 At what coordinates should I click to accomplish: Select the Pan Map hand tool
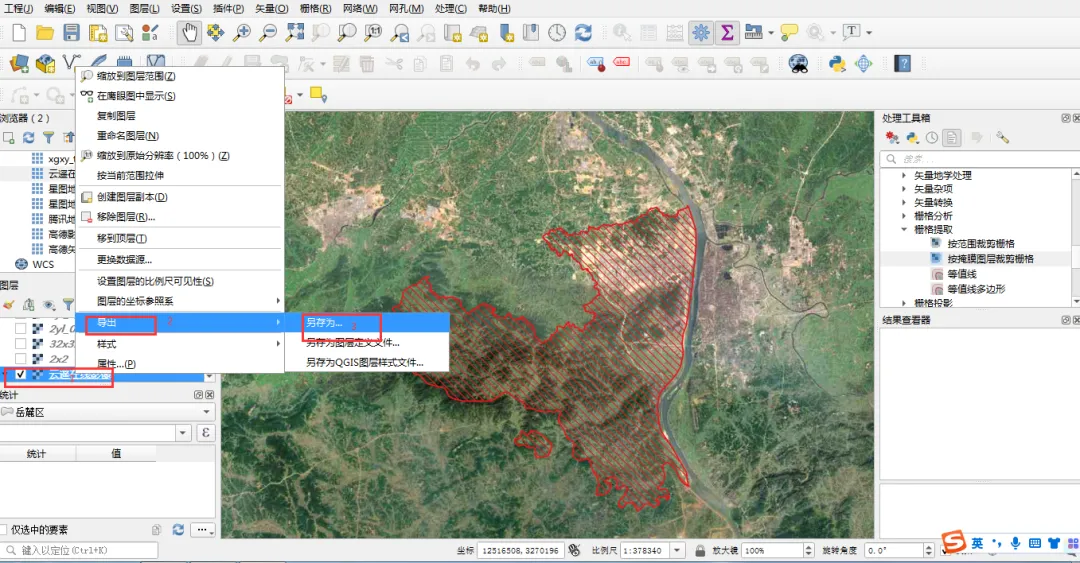tap(189, 32)
